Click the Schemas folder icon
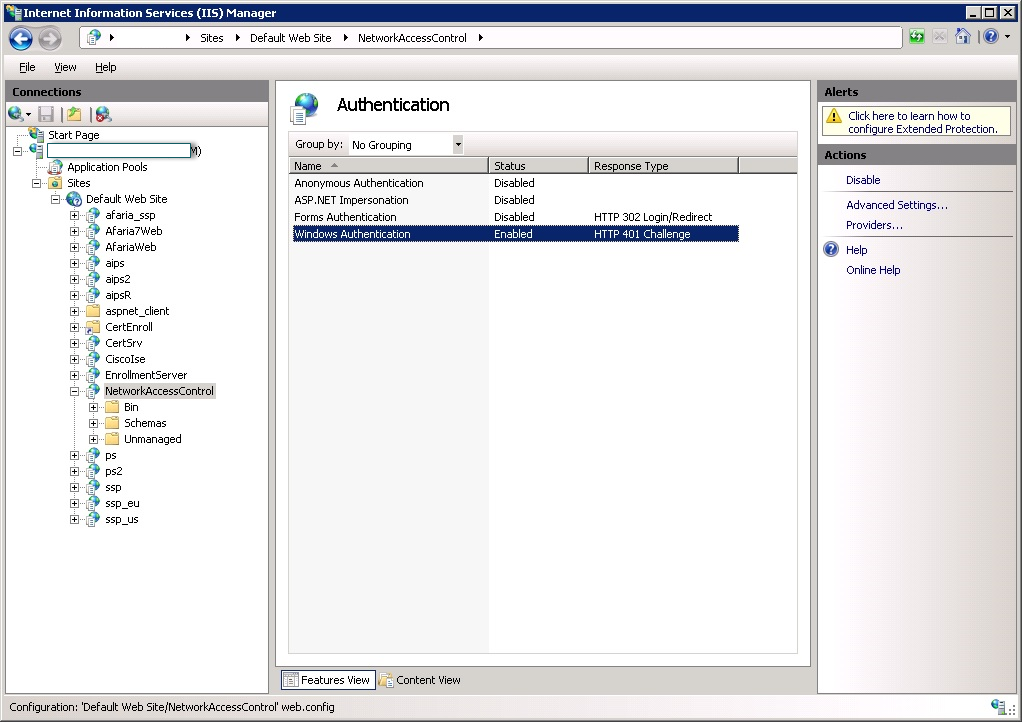 tap(112, 423)
